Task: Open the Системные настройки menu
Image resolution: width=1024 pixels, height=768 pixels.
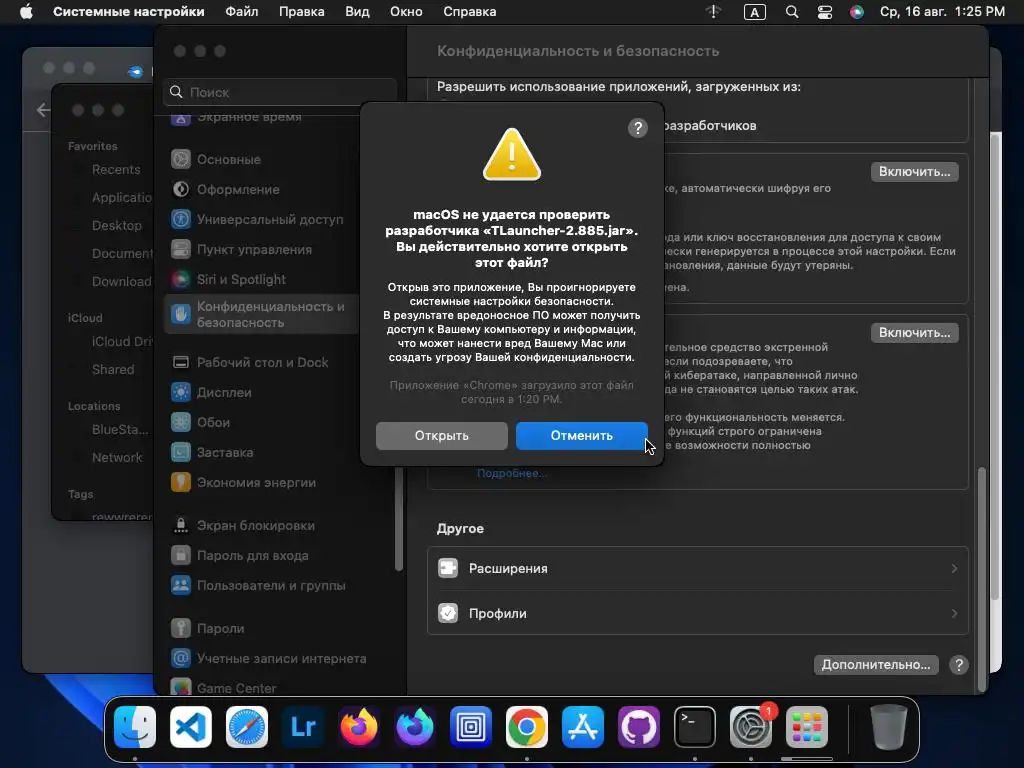Action: point(129,12)
